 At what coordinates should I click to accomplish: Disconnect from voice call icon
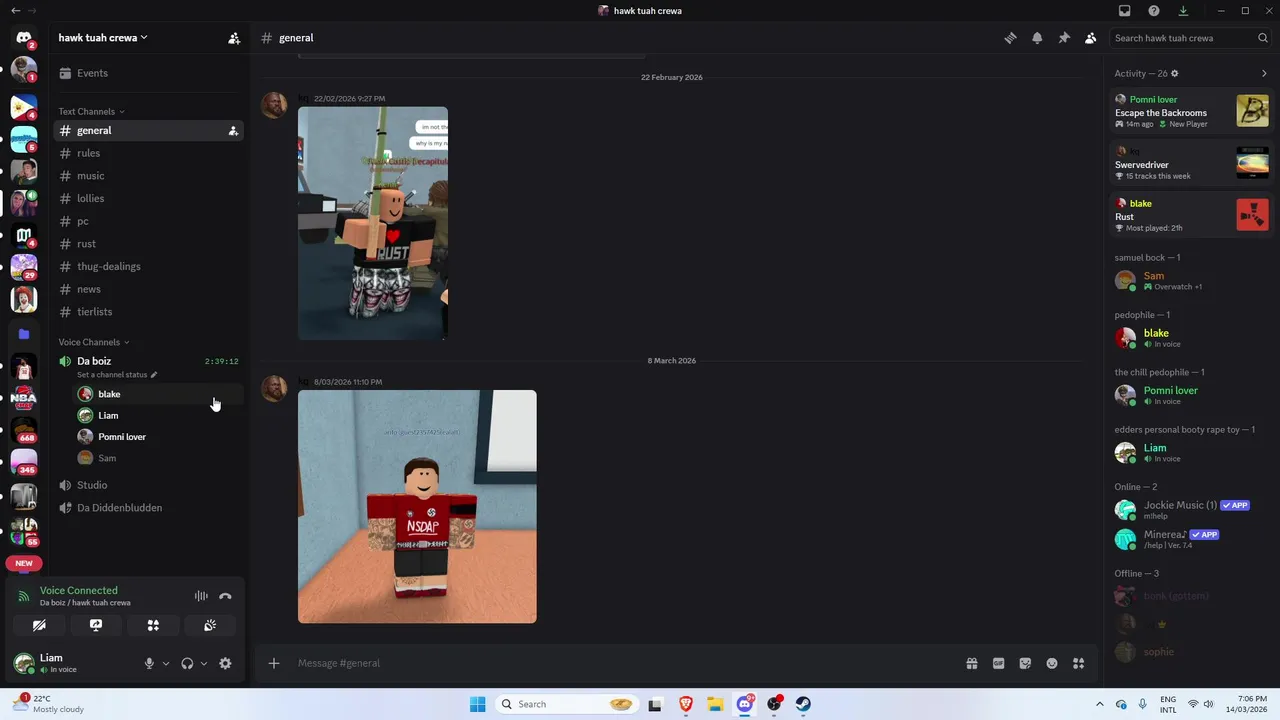[225, 596]
